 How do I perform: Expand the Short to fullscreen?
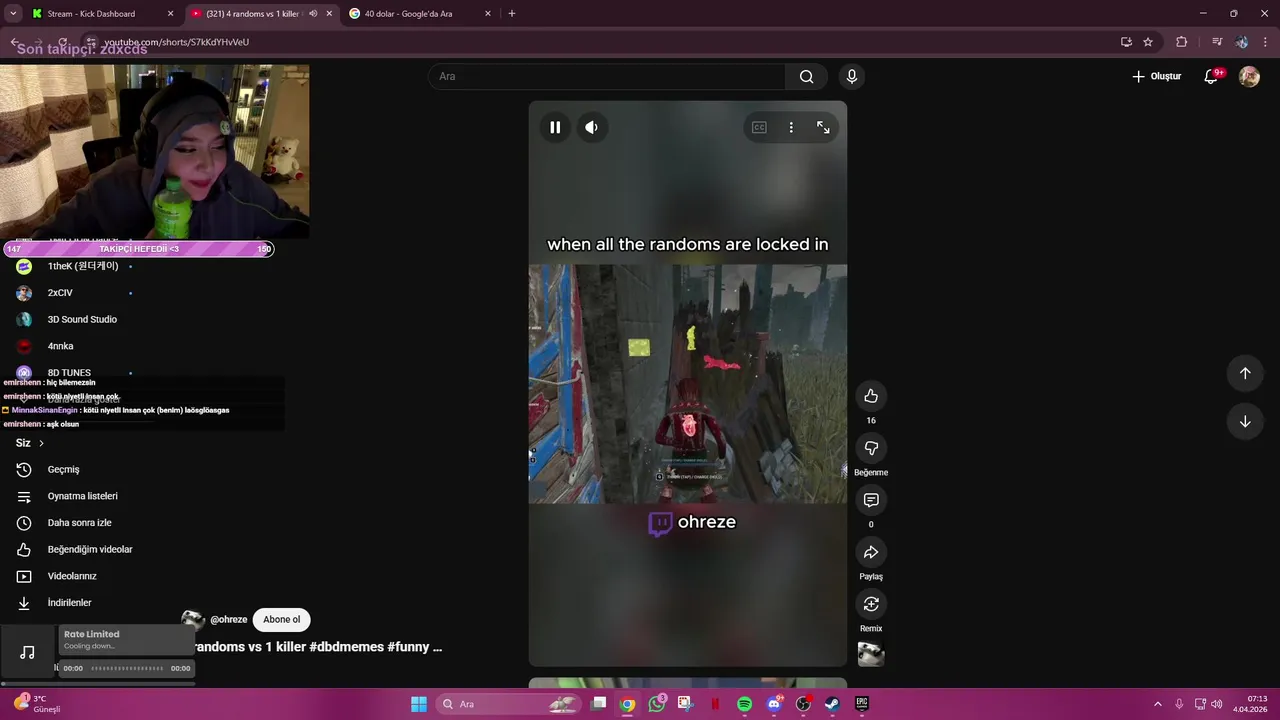(x=823, y=127)
